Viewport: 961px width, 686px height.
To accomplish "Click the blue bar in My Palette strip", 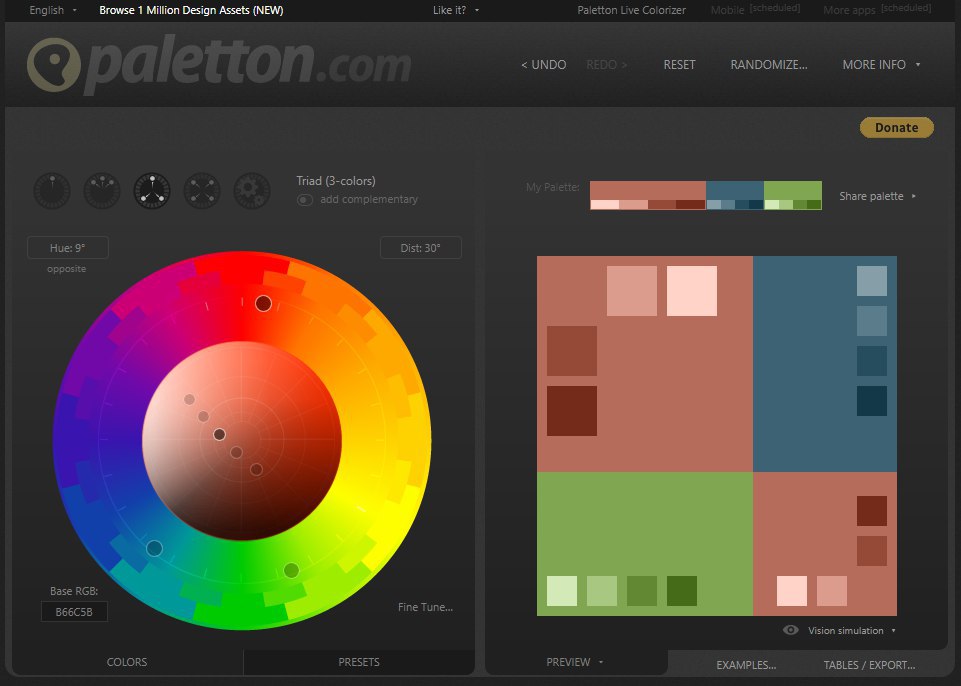I will click(x=735, y=190).
